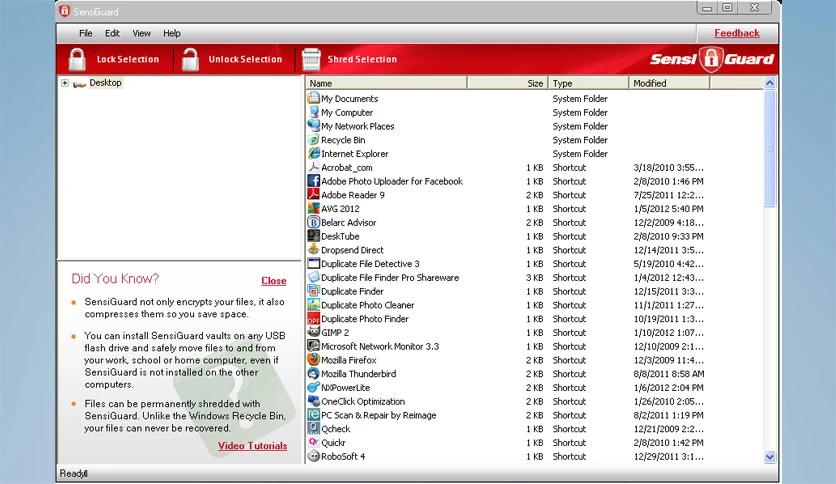Expand the Desktop tree node

pyautogui.click(x=65, y=83)
